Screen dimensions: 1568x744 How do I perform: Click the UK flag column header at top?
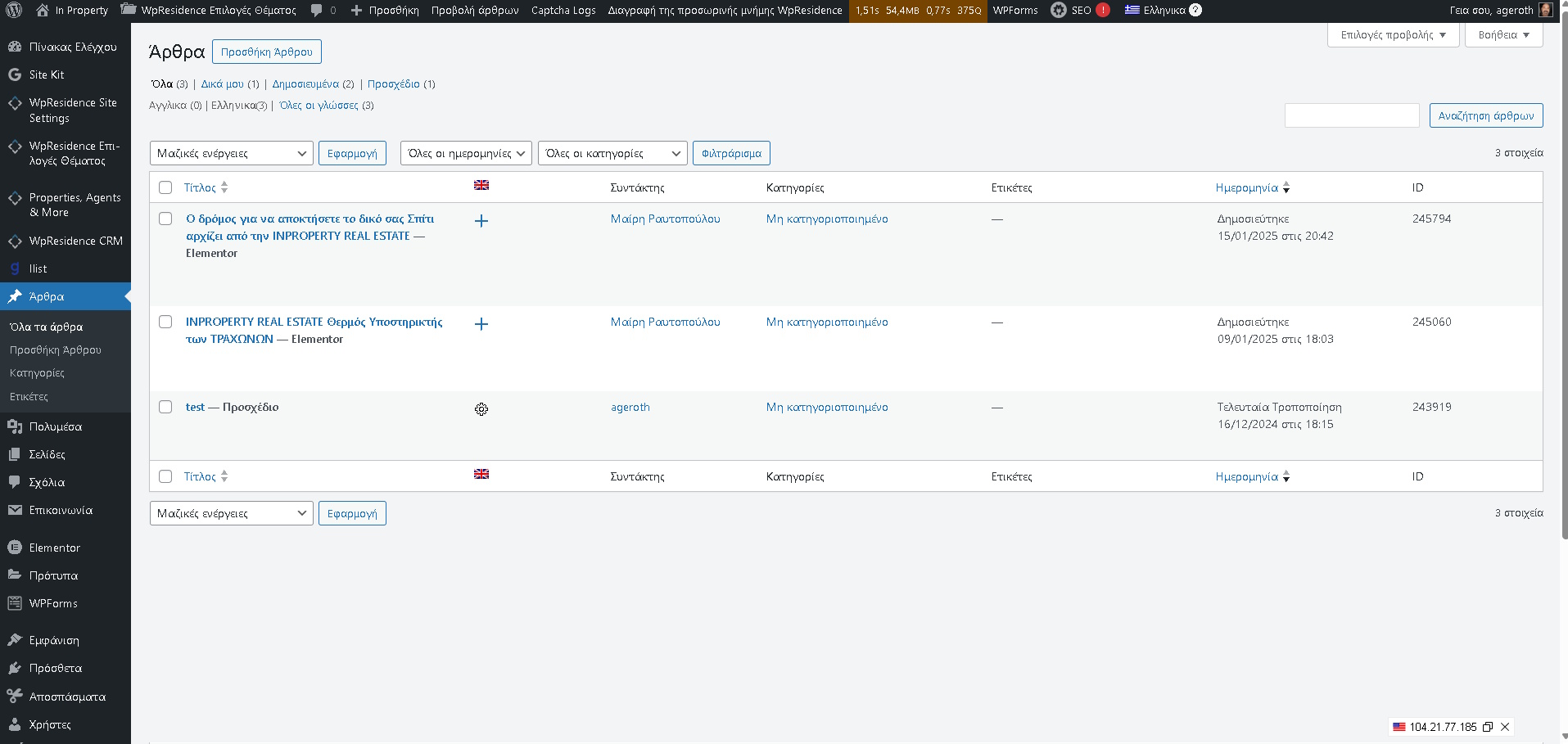coord(481,185)
